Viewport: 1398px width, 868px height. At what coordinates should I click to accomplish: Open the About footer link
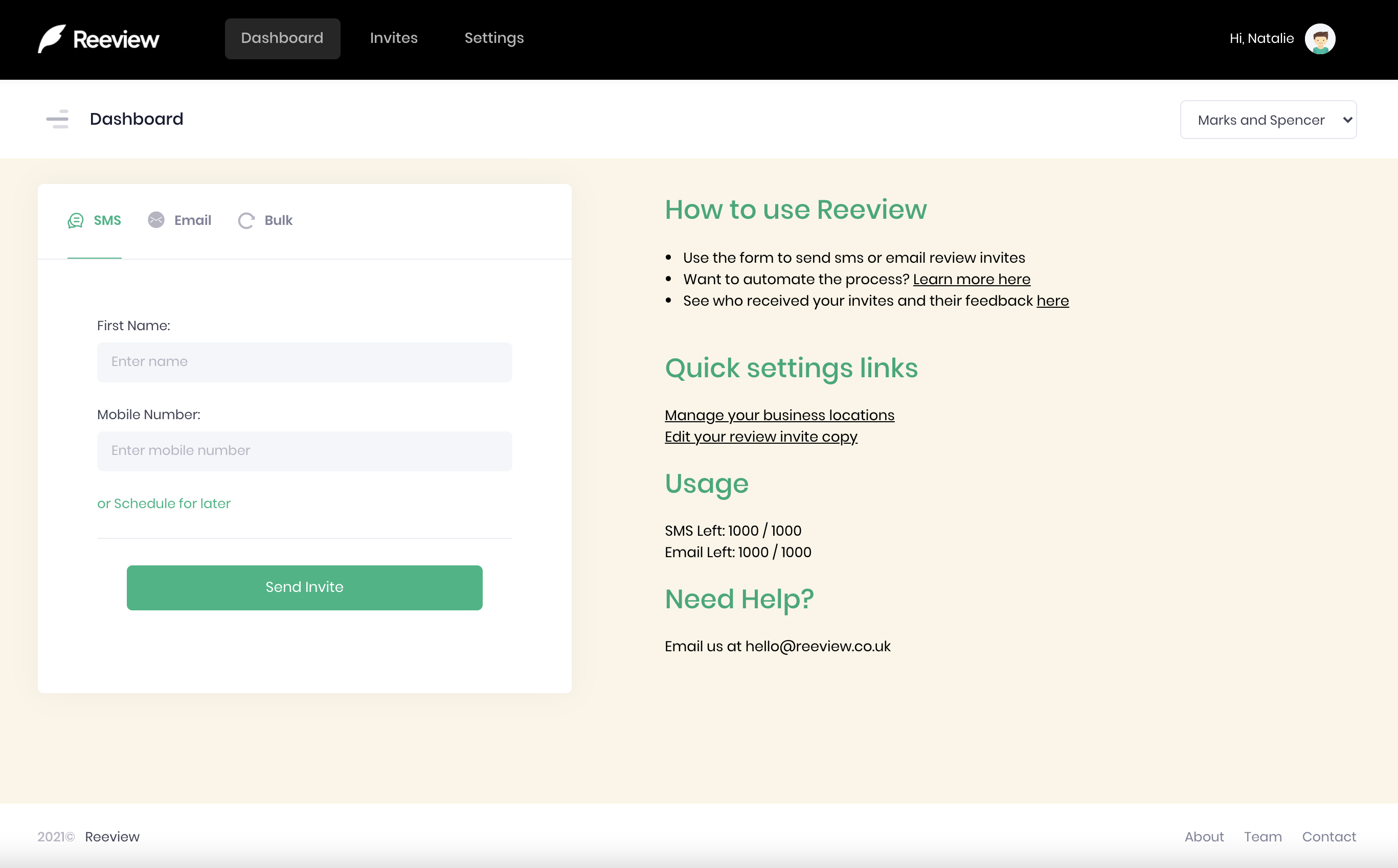point(1204,836)
